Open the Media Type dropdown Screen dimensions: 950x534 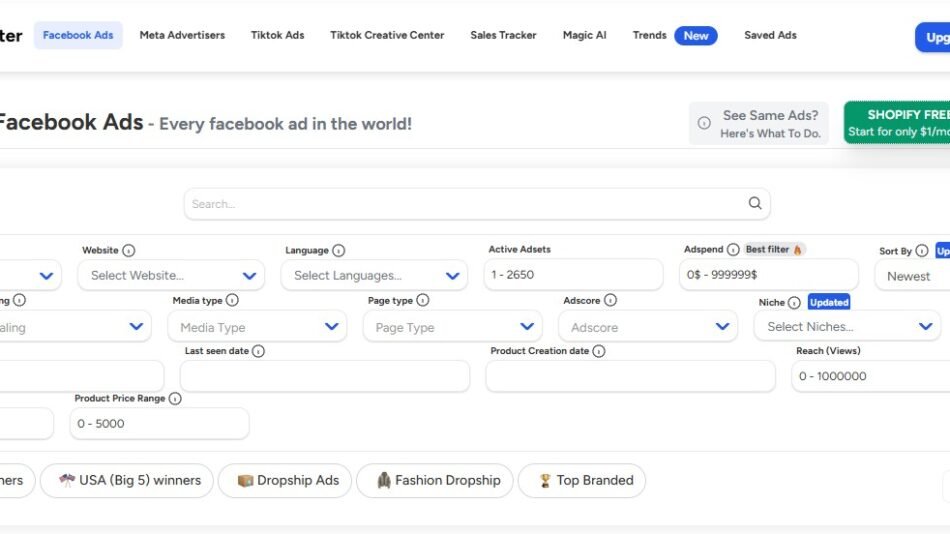(x=259, y=327)
